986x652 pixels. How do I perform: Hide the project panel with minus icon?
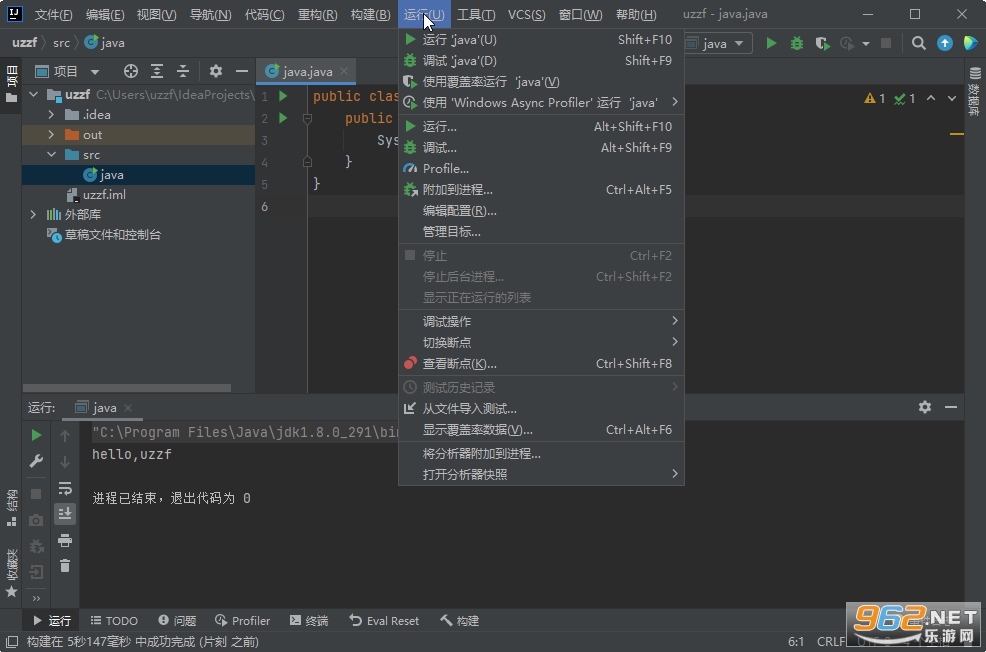(241, 71)
